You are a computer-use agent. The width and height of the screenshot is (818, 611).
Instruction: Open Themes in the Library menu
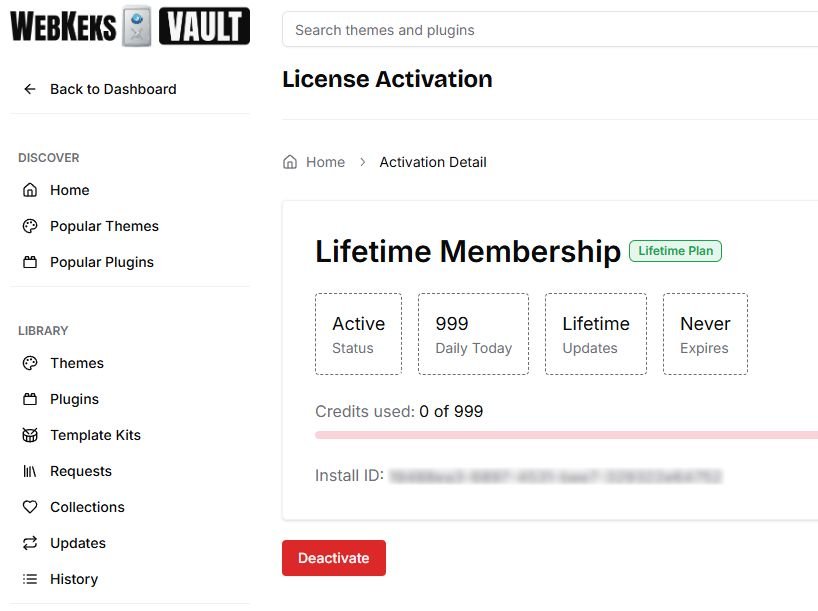pos(77,363)
